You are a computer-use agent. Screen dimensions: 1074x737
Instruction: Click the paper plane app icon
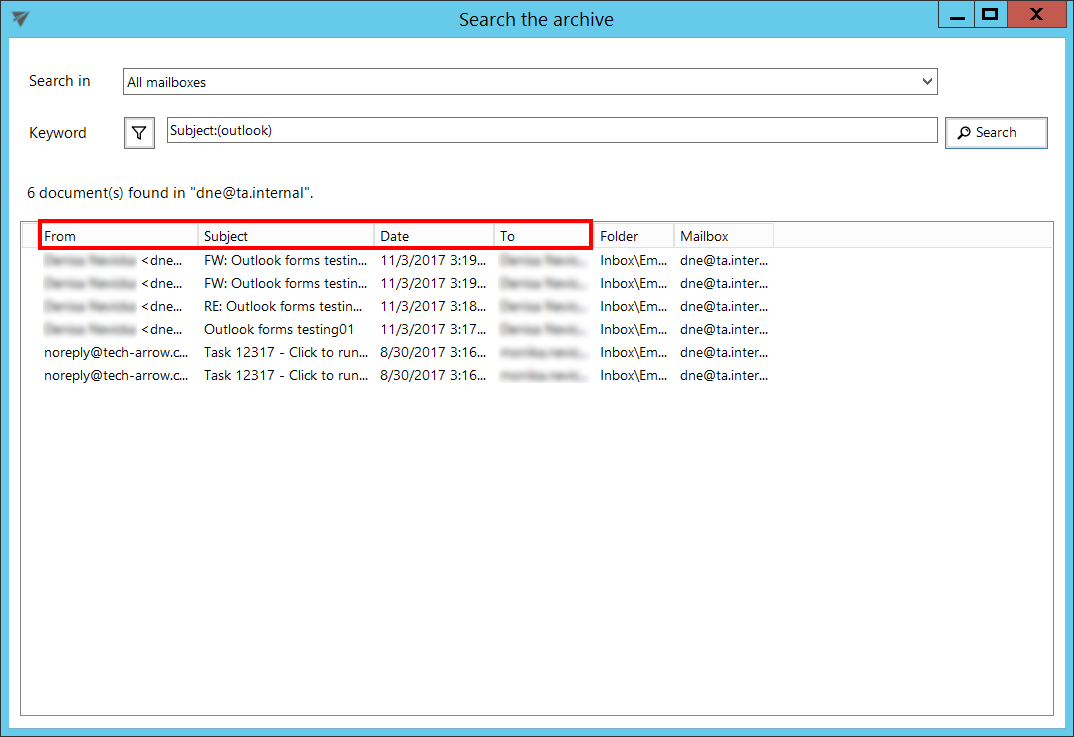(20, 19)
